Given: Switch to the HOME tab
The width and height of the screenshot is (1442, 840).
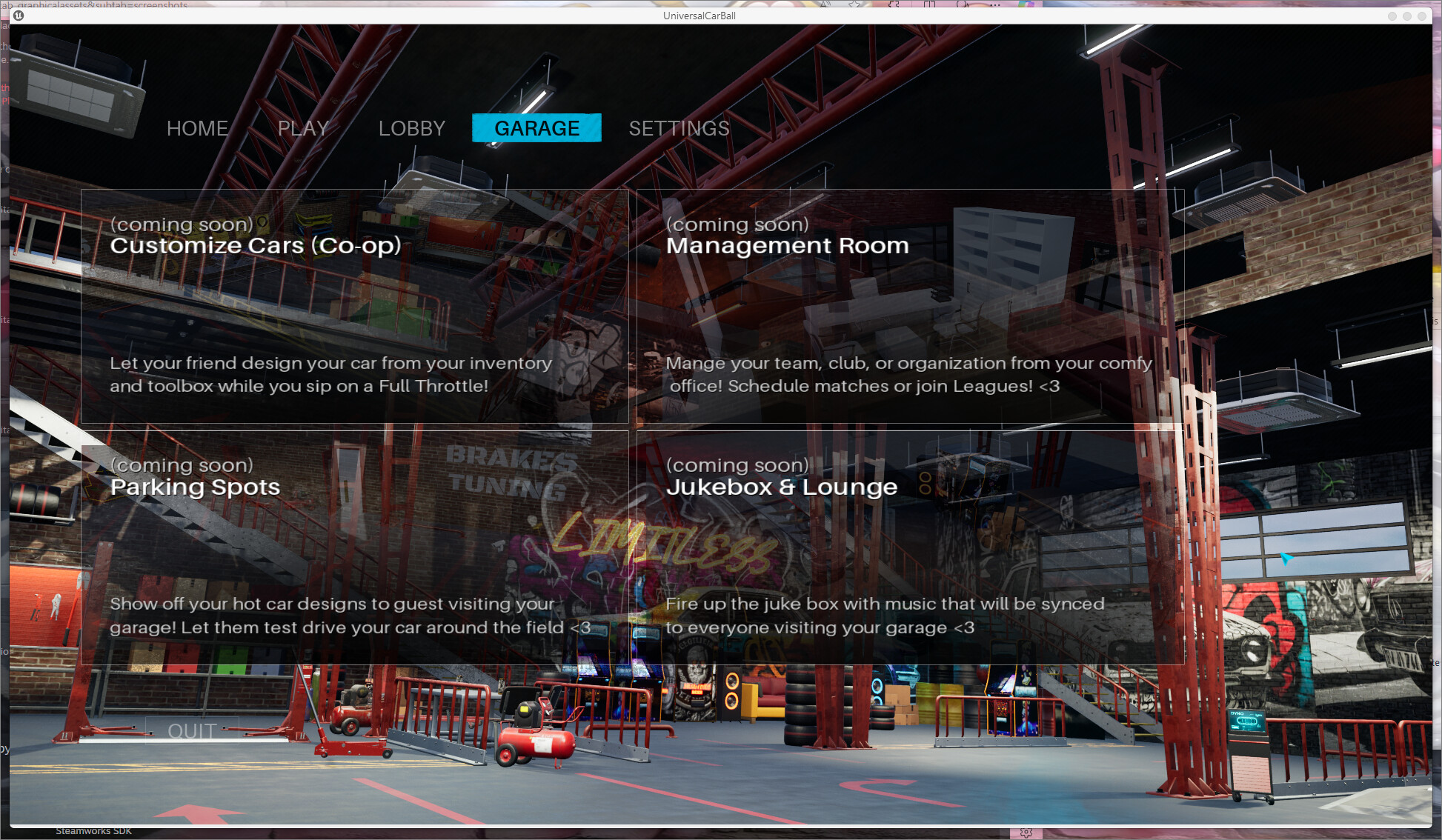Looking at the screenshot, I should [x=197, y=128].
